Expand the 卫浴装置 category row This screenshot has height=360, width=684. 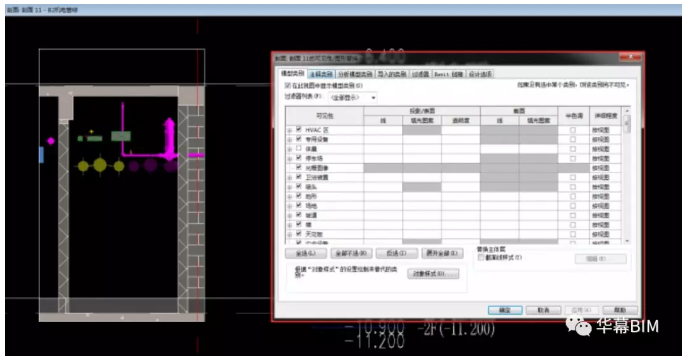[290, 178]
